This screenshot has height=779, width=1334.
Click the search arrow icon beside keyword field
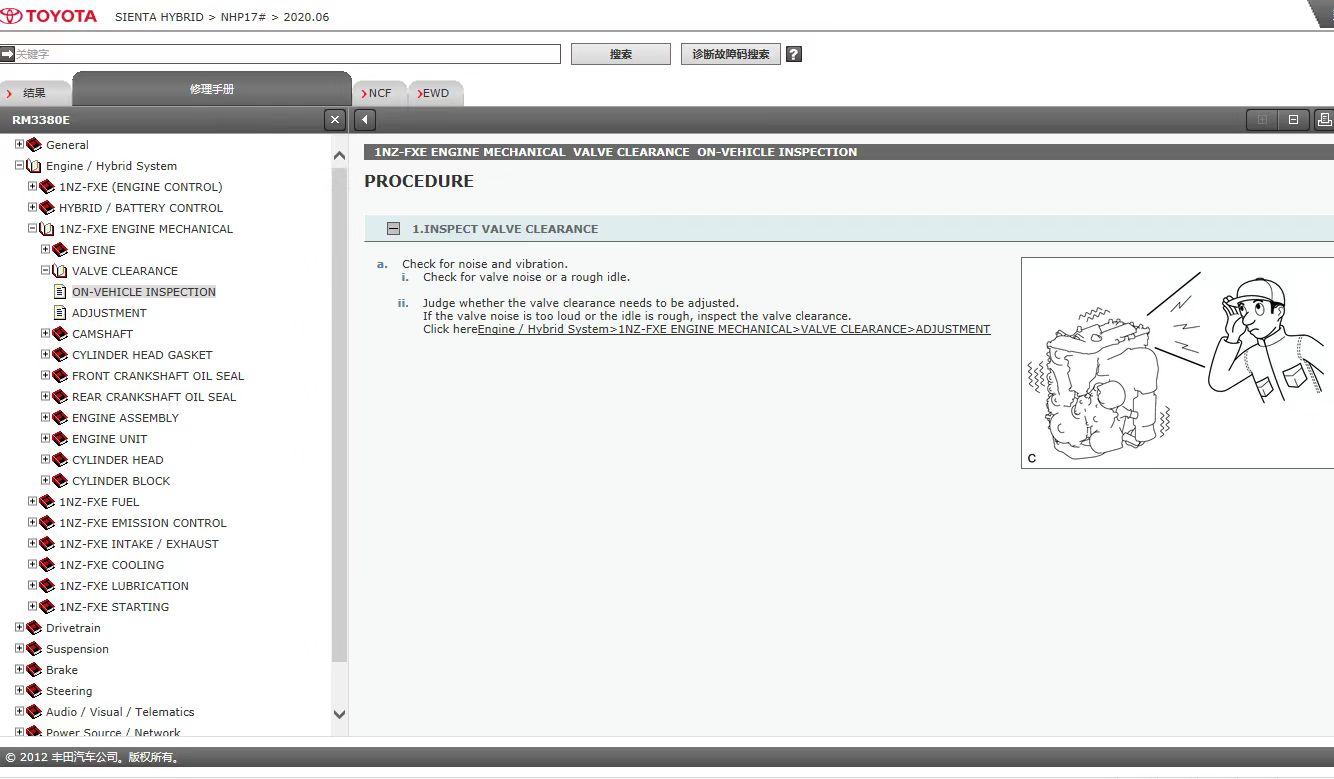7,54
